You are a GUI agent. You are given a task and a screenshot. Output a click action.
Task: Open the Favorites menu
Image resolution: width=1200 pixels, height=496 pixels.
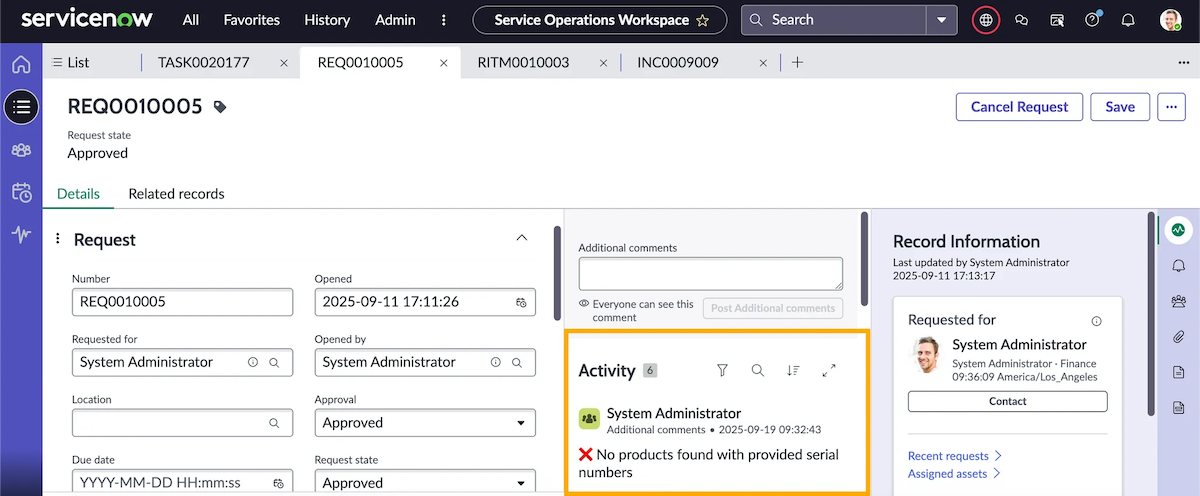252,20
